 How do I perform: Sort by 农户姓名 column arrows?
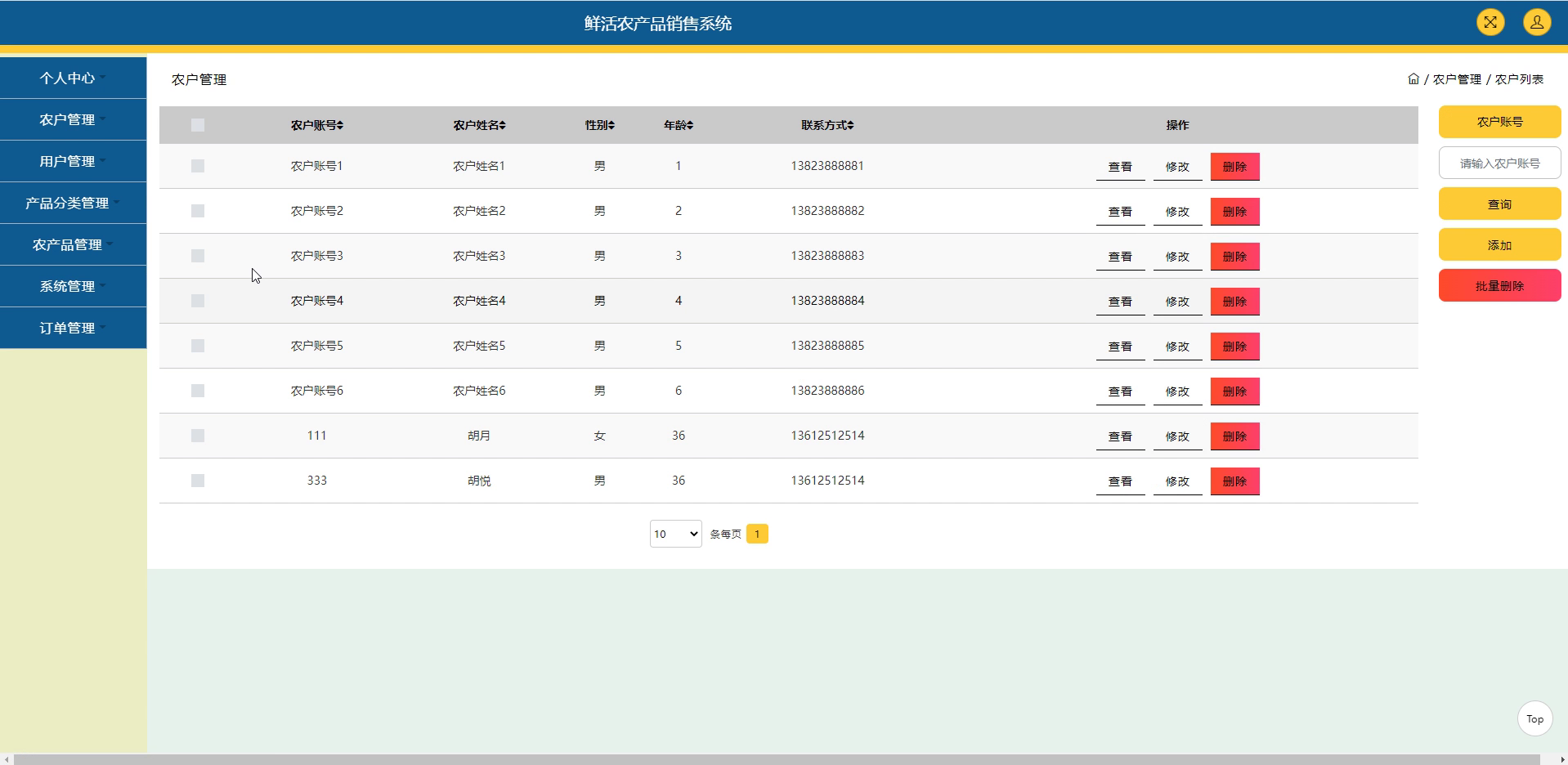tap(503, 125)
